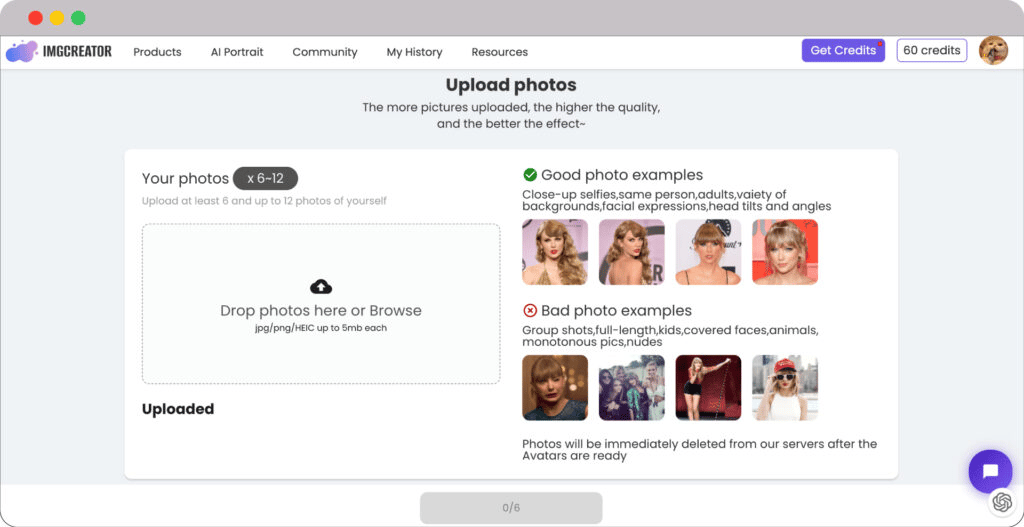Screen dimensions: 1024x527
Task: Click the macOS green fullscreen button
Action: click(x=78, y=18)
